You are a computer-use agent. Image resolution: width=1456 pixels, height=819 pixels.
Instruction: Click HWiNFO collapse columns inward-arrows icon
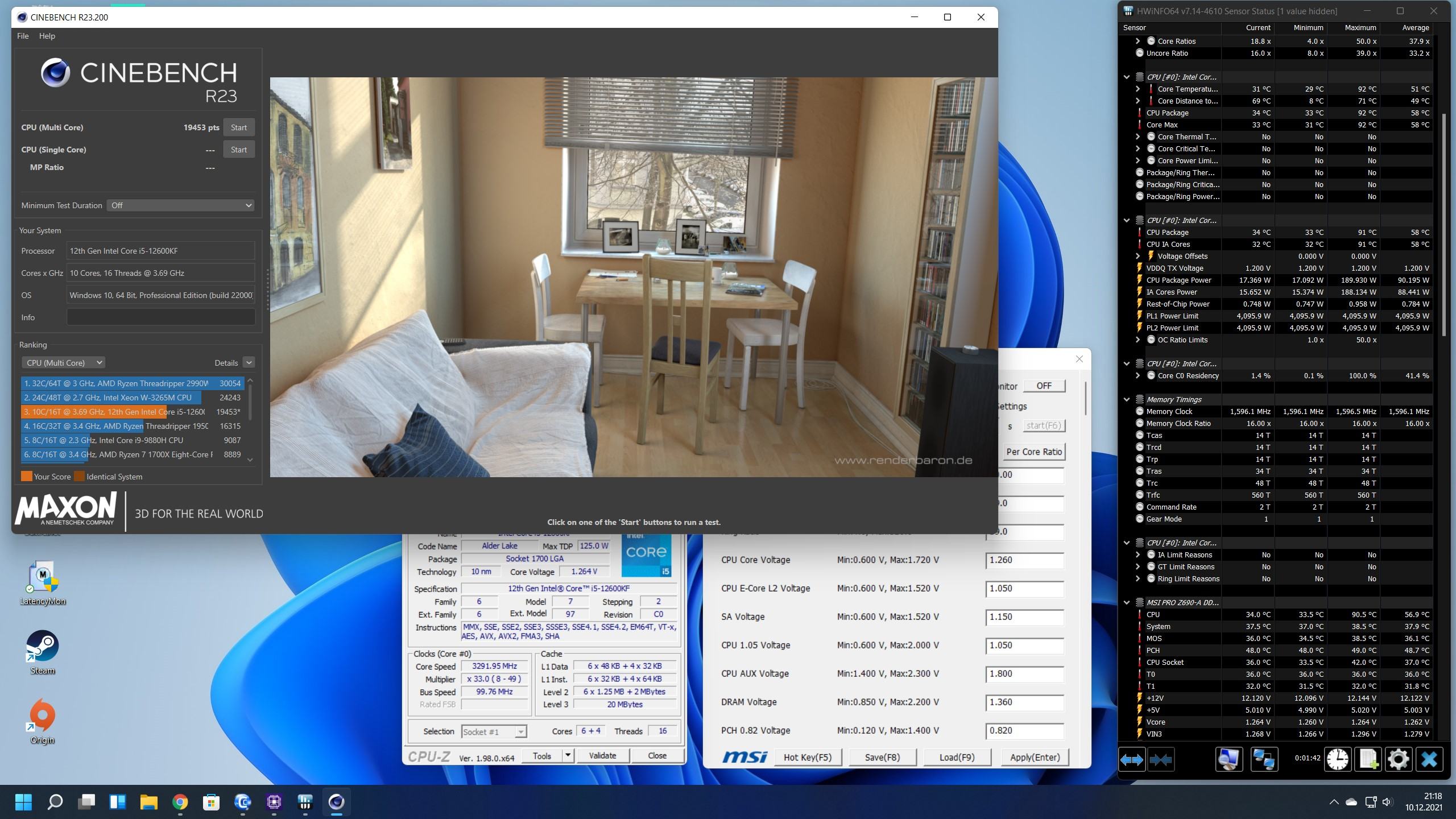pyautogui.click(x=1160, y=759)
